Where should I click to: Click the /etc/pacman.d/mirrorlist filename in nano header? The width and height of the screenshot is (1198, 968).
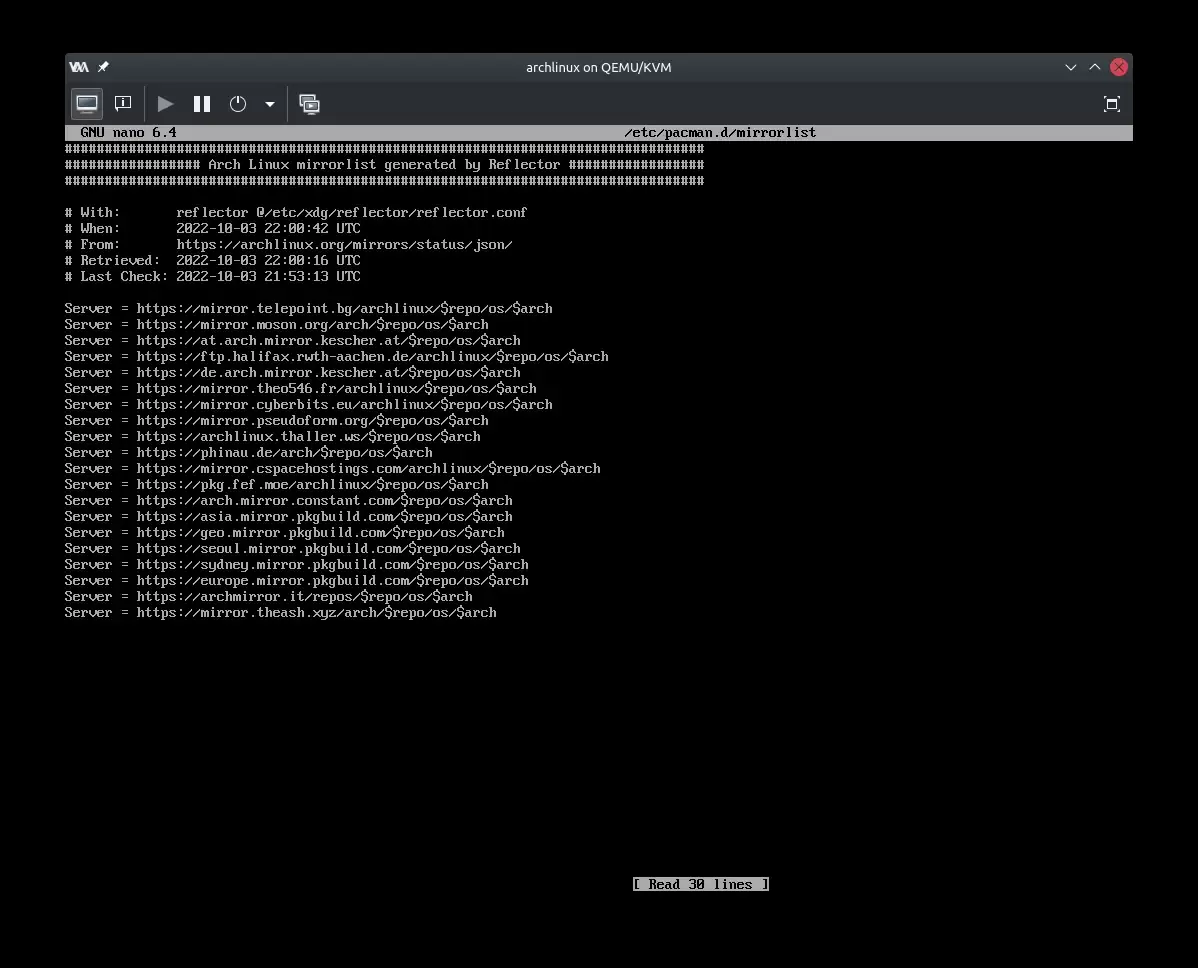(720, 133)
